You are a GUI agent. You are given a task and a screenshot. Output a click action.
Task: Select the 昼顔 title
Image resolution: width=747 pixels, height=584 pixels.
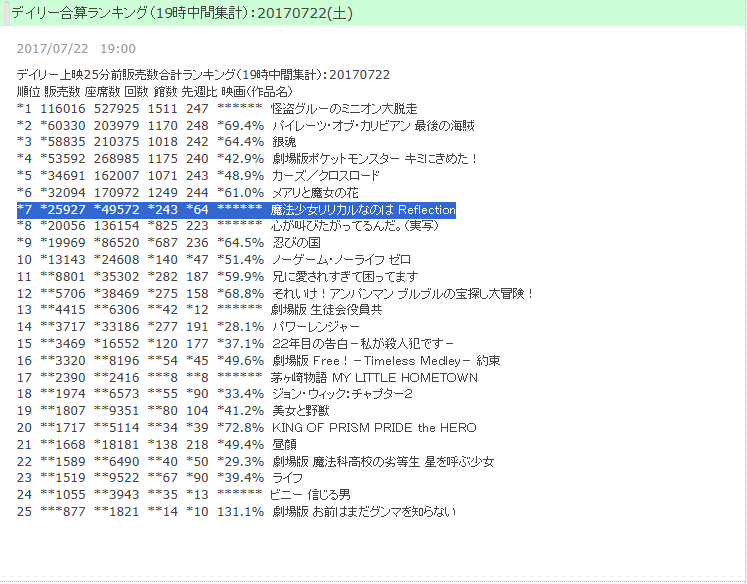[284, 444]
